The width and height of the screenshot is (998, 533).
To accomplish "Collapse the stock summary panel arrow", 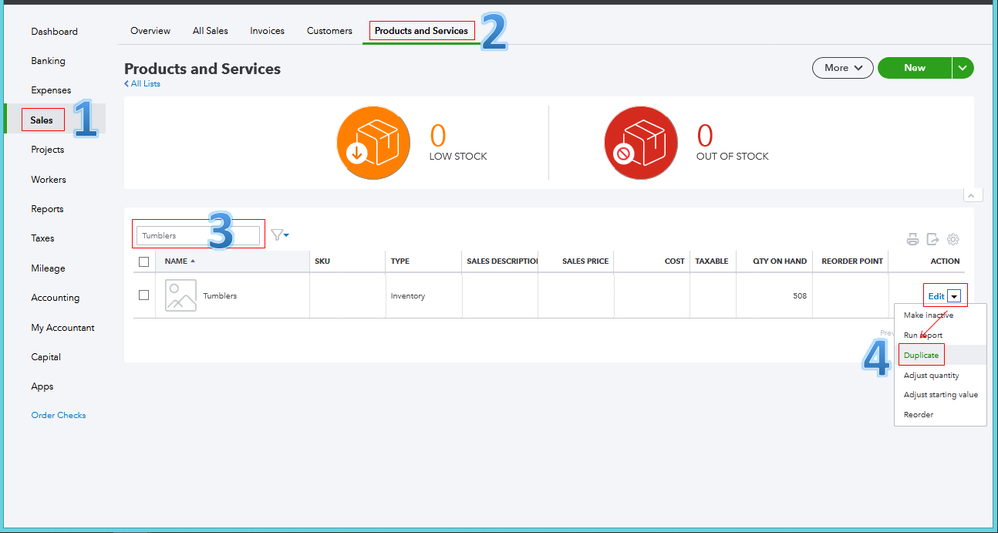I will coord(969,195).
